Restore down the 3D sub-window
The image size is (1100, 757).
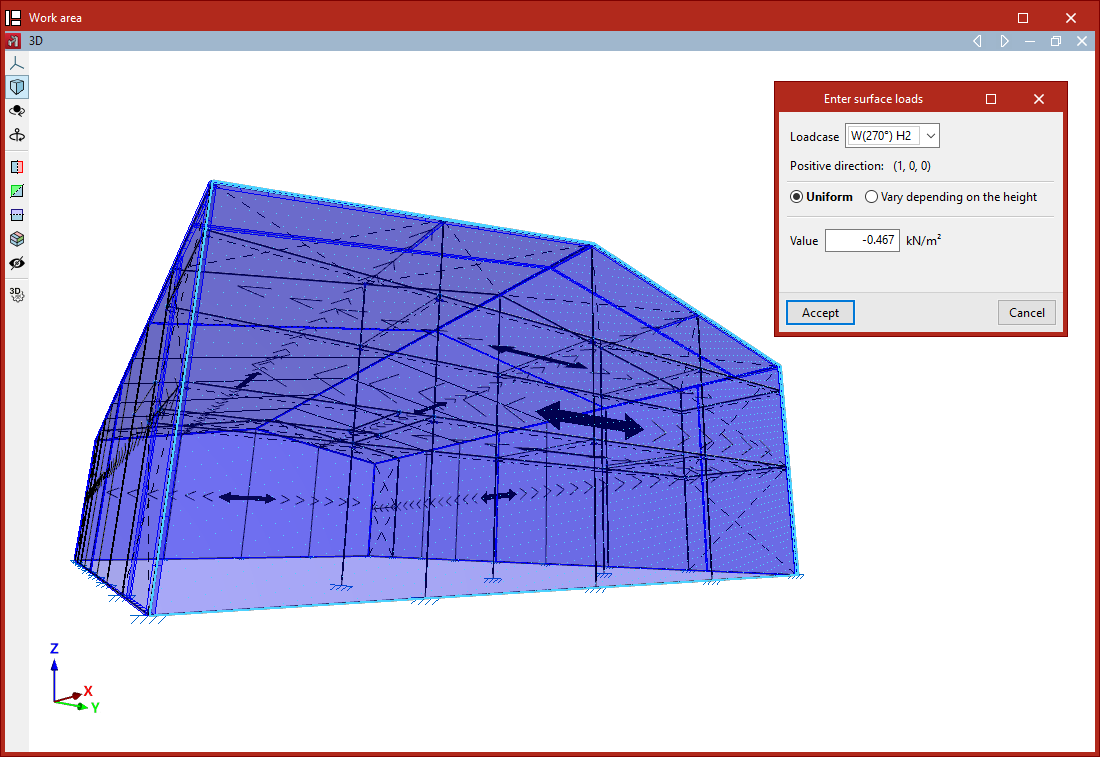pos(1056,41)
